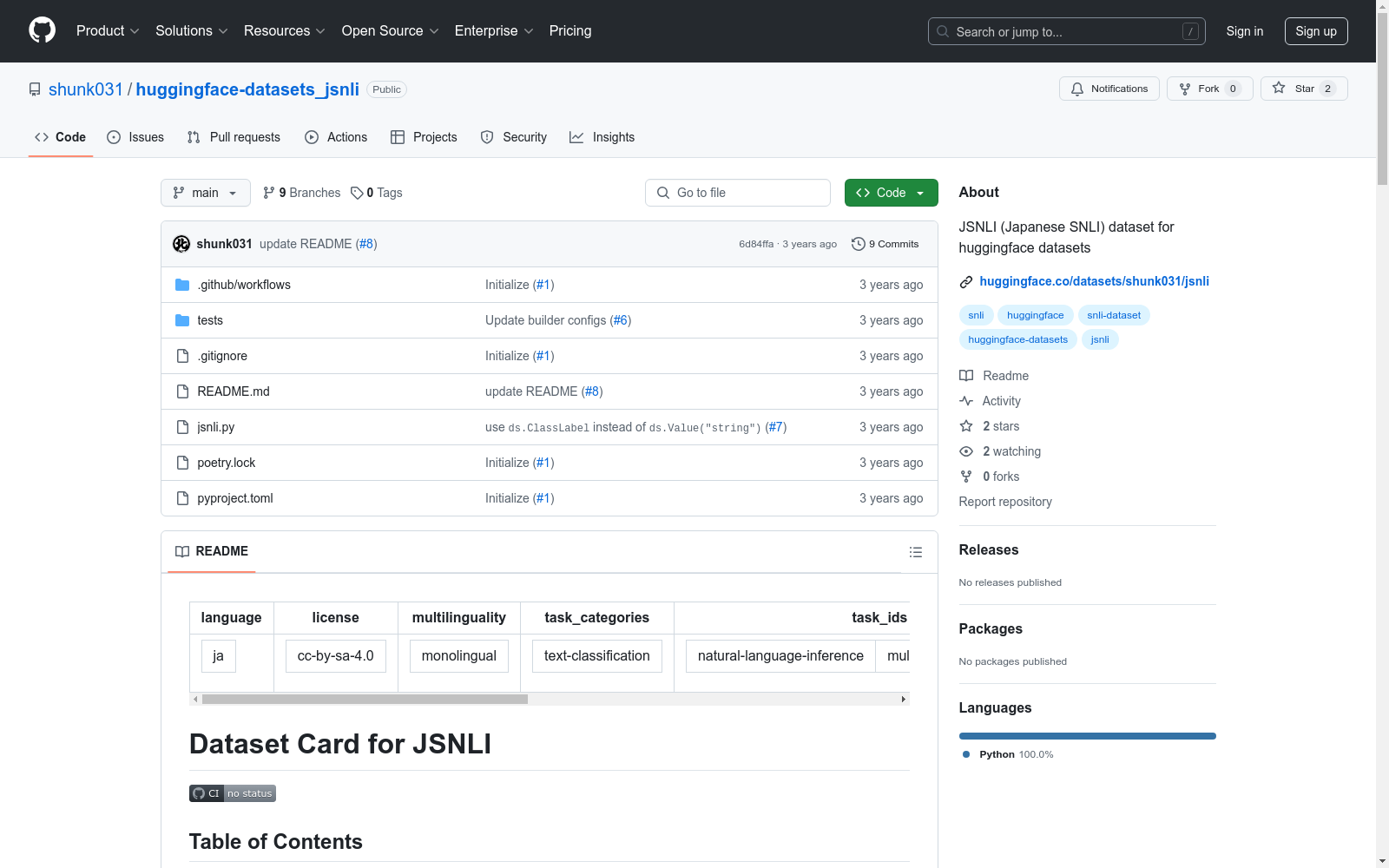
Task: Select the snli-dataset topic tag
Action: point(1114,315)
